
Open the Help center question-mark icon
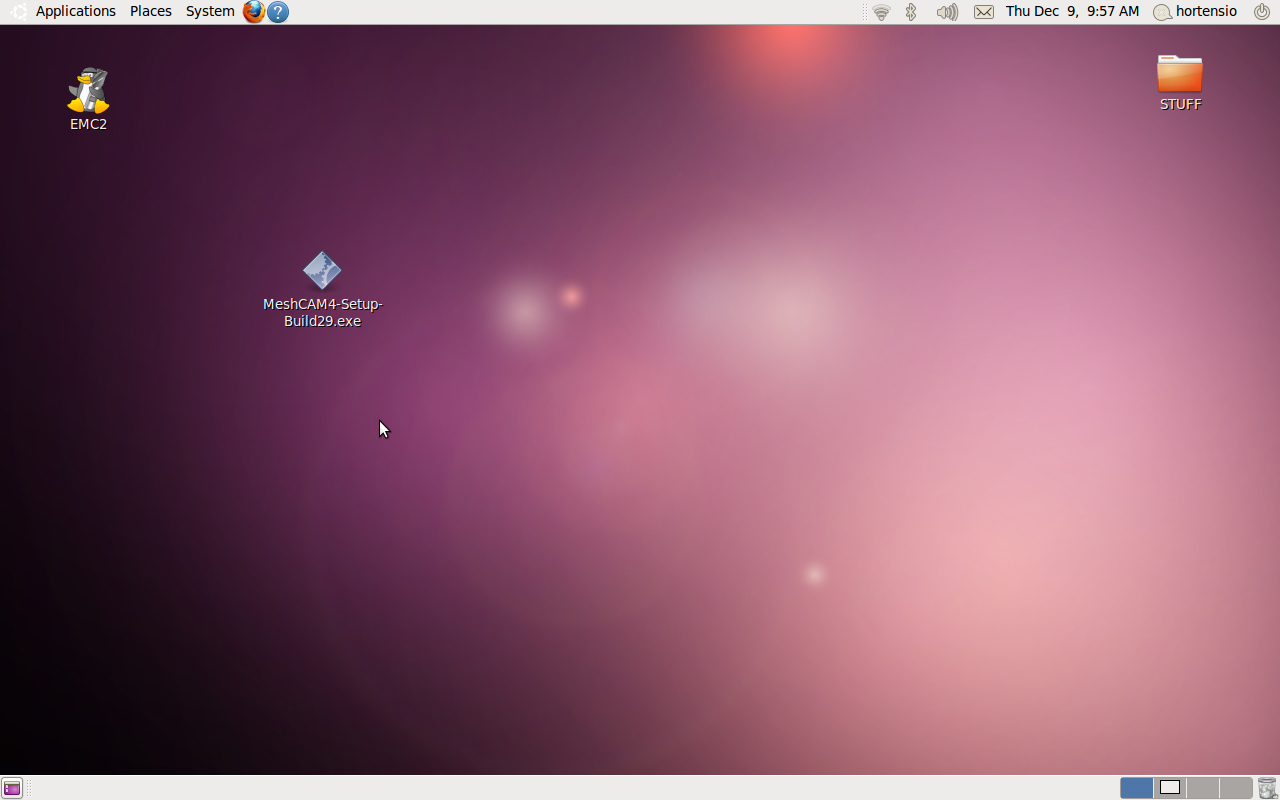coord(278,12)
